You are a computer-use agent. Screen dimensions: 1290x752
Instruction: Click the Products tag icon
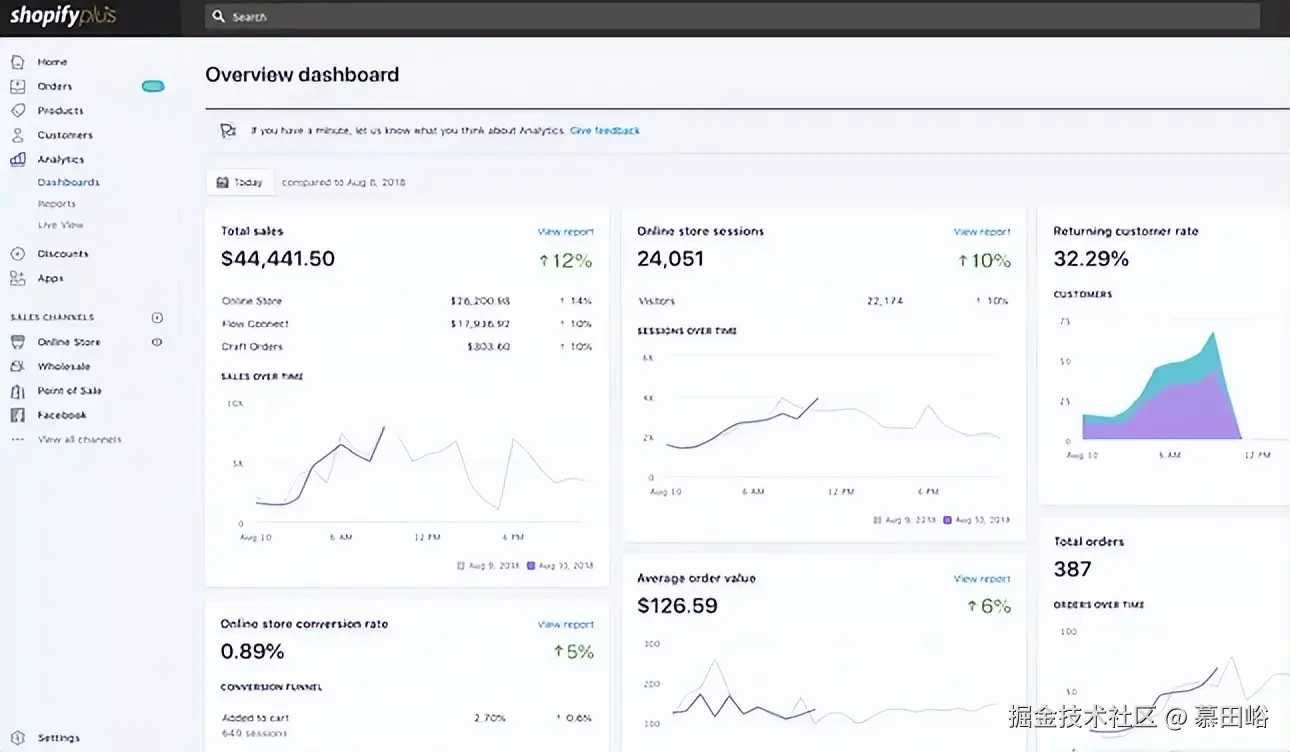click(x=17, y=111)
